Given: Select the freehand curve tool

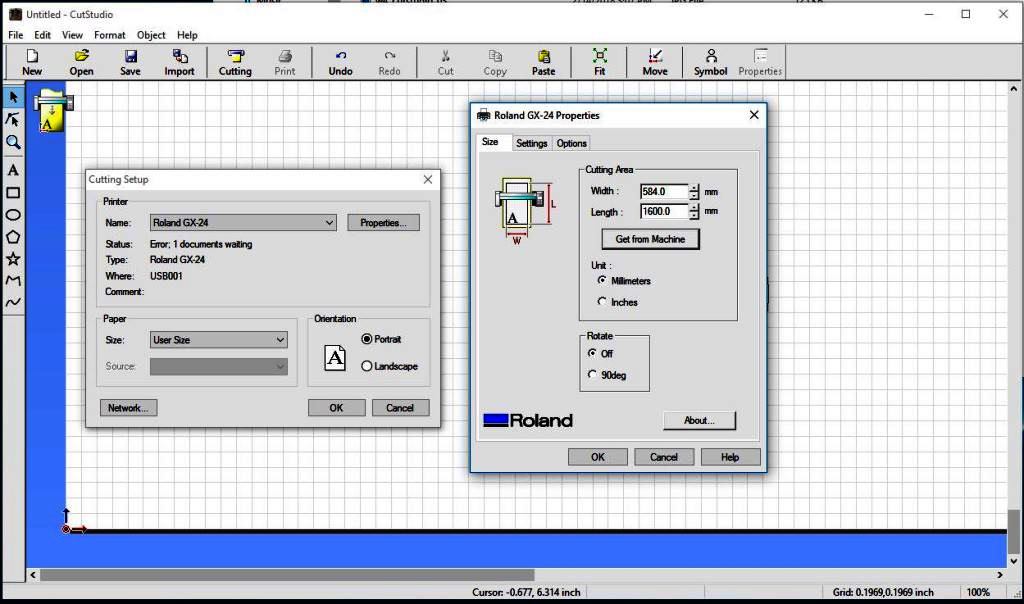Looking at the screenshot, I should [x=13, y=302].
